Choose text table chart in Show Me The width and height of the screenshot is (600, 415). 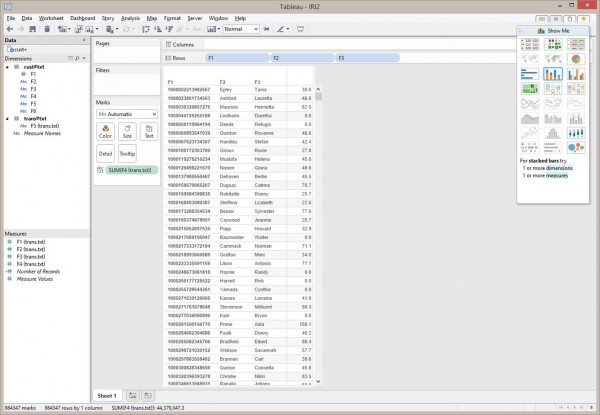coord(530,44)
